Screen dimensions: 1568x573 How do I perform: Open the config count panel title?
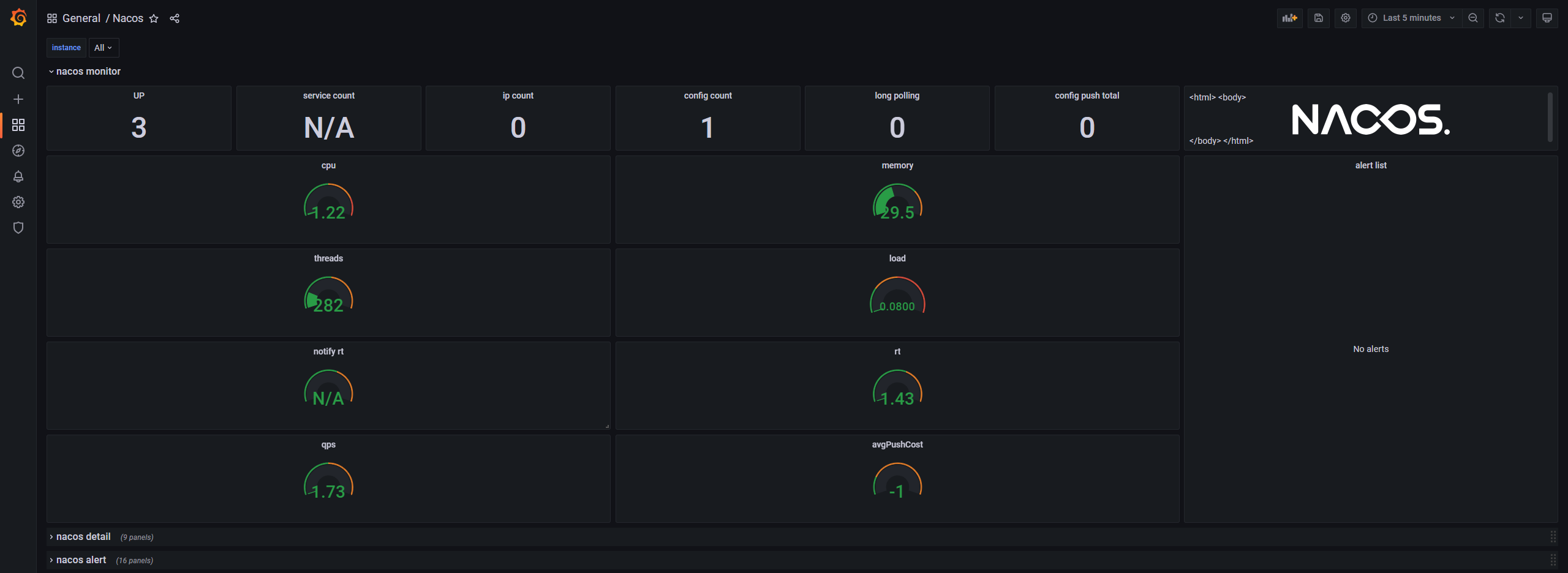(x=708, y=95)
